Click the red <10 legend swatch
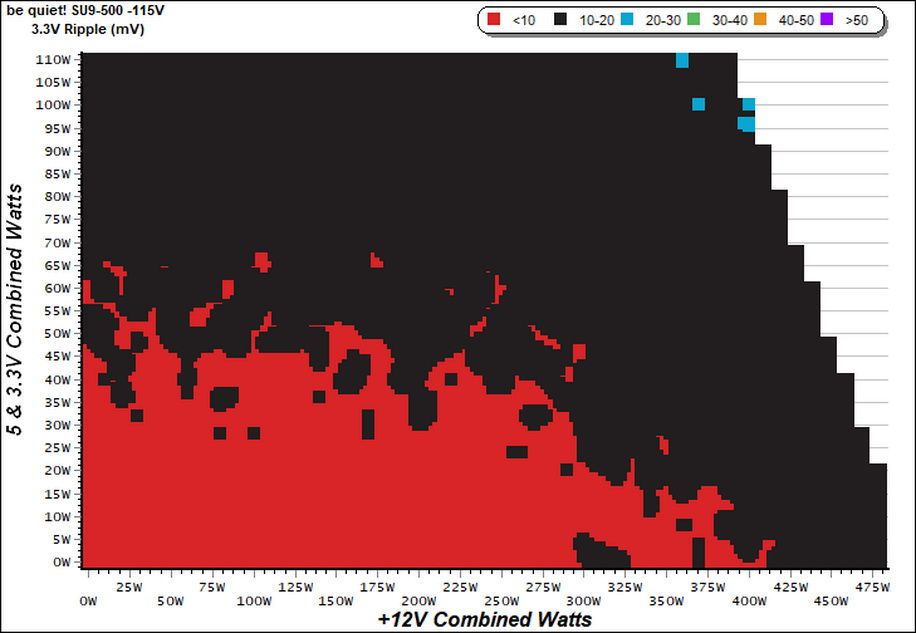Screen dimensions: 916x633 [494, 19]
